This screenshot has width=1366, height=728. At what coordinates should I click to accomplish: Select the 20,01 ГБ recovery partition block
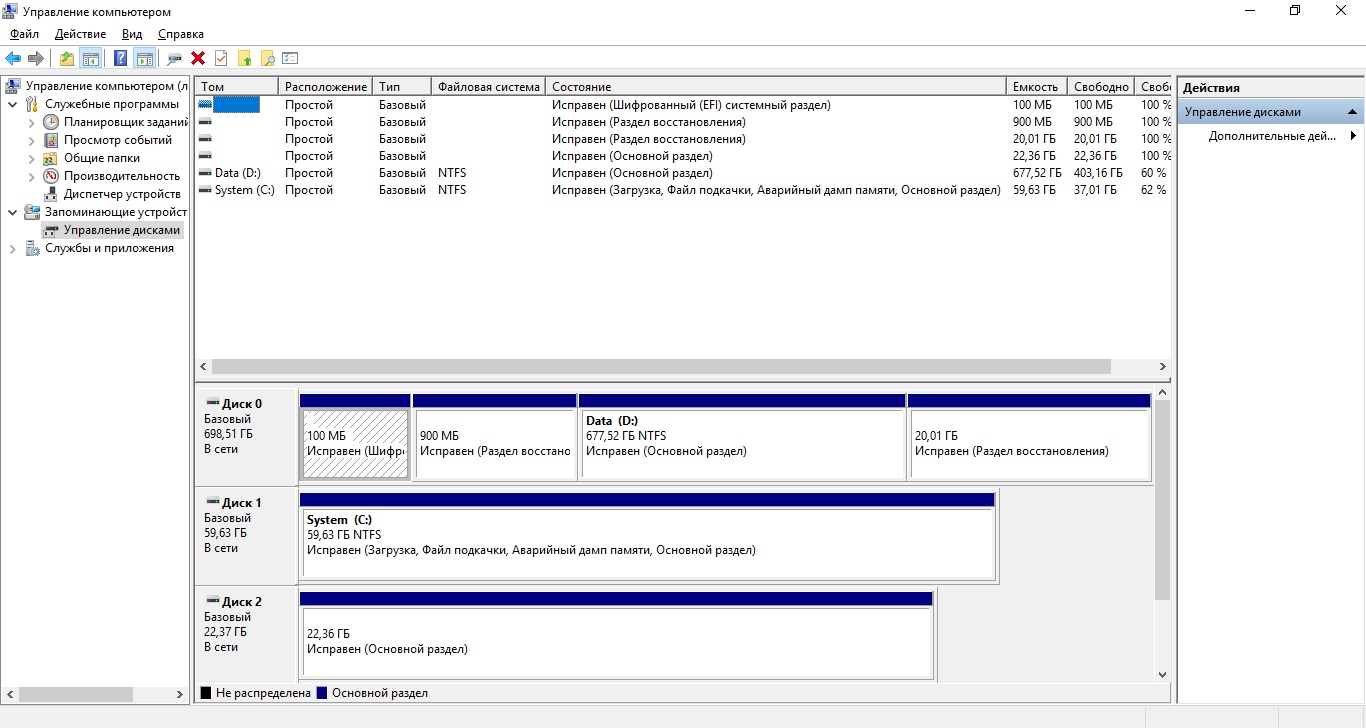tap(1029, 437)
